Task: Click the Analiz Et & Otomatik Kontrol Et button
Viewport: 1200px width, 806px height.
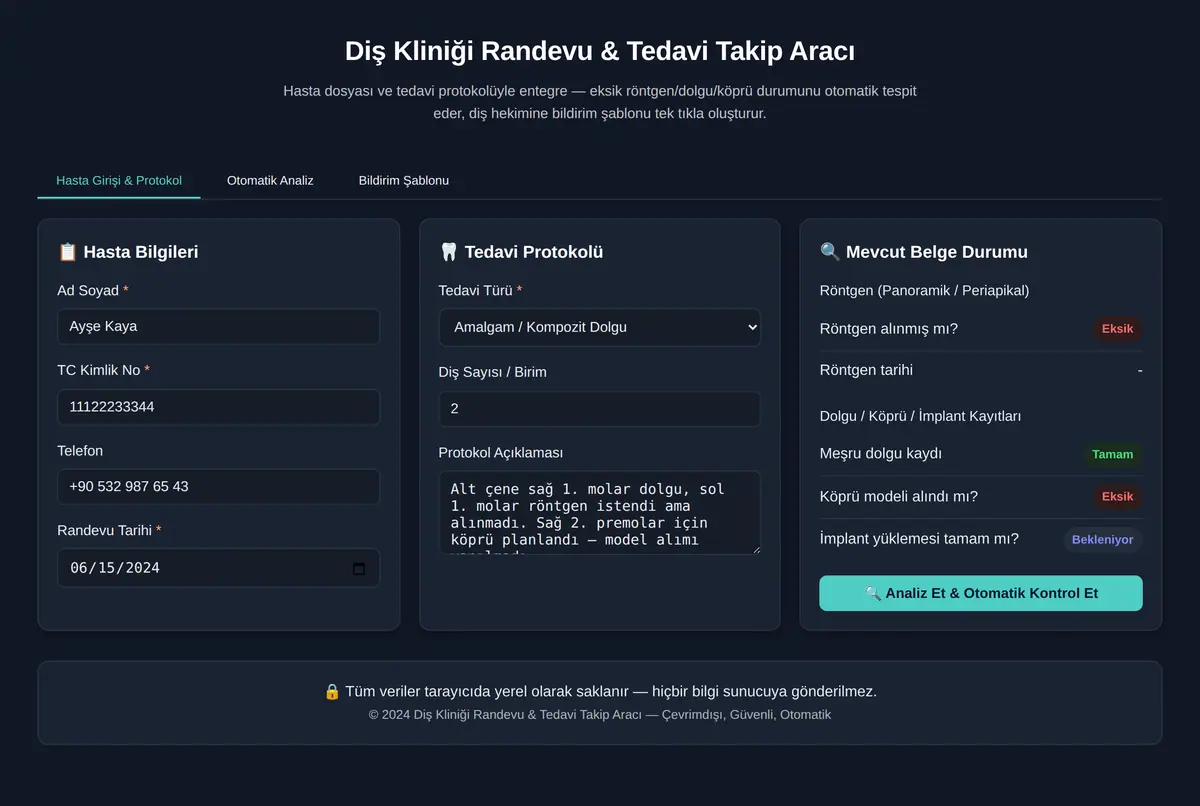Action: 981,593
